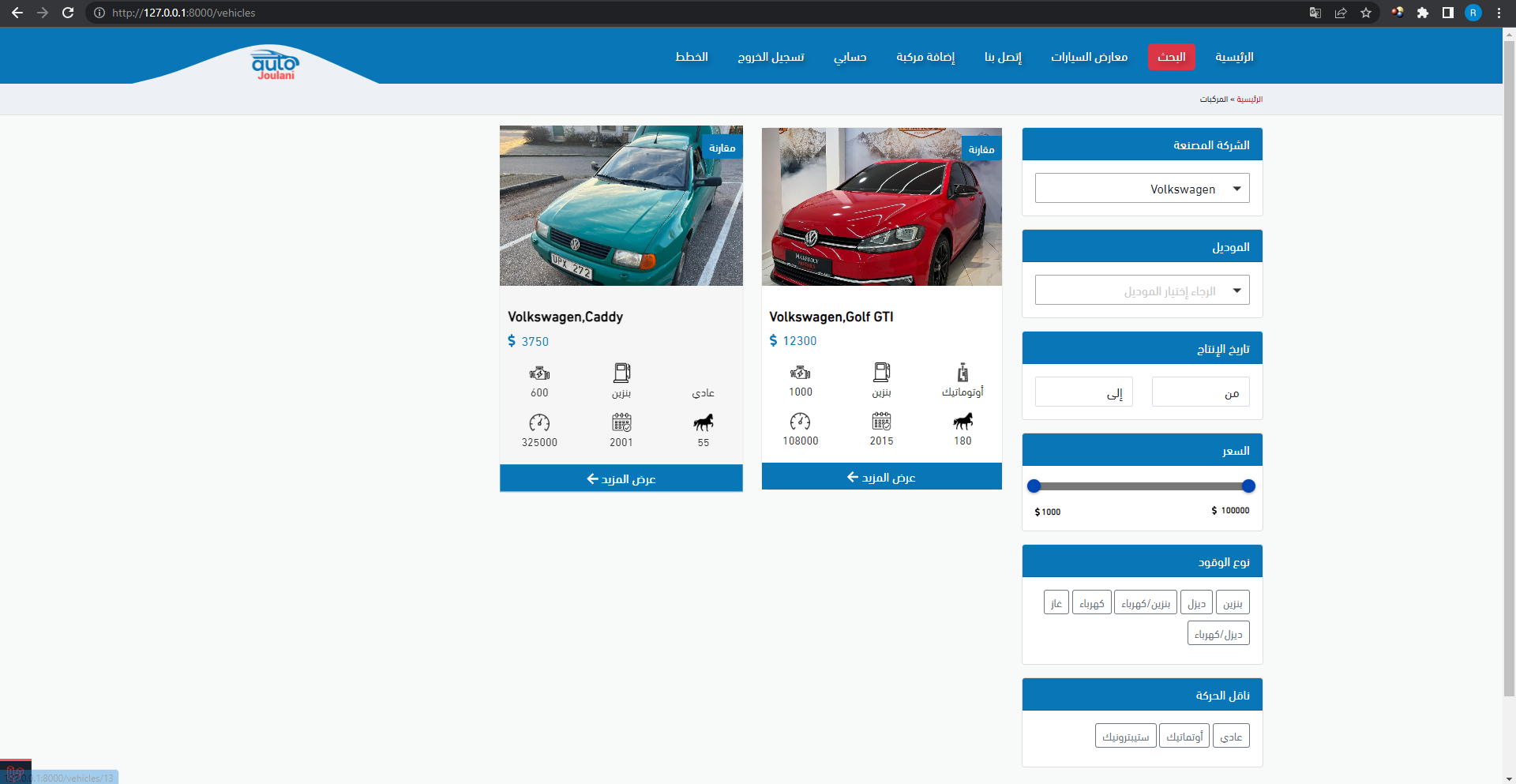The height and width of the screenshot is (784, 1516).
Task: Open the manufacturer dropdown showing Volkswagen
Action: (1142, 188)
